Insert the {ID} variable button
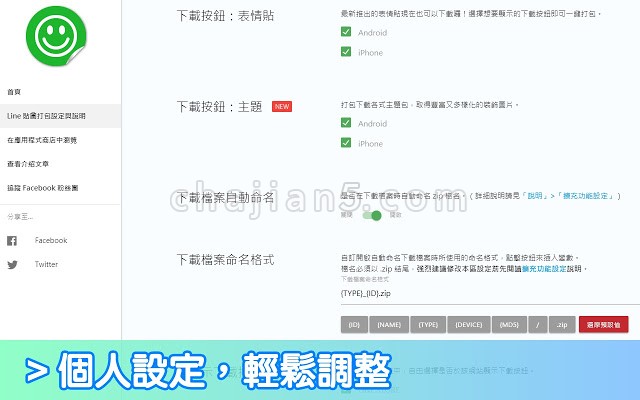640x400 pixels. [354, 325]
